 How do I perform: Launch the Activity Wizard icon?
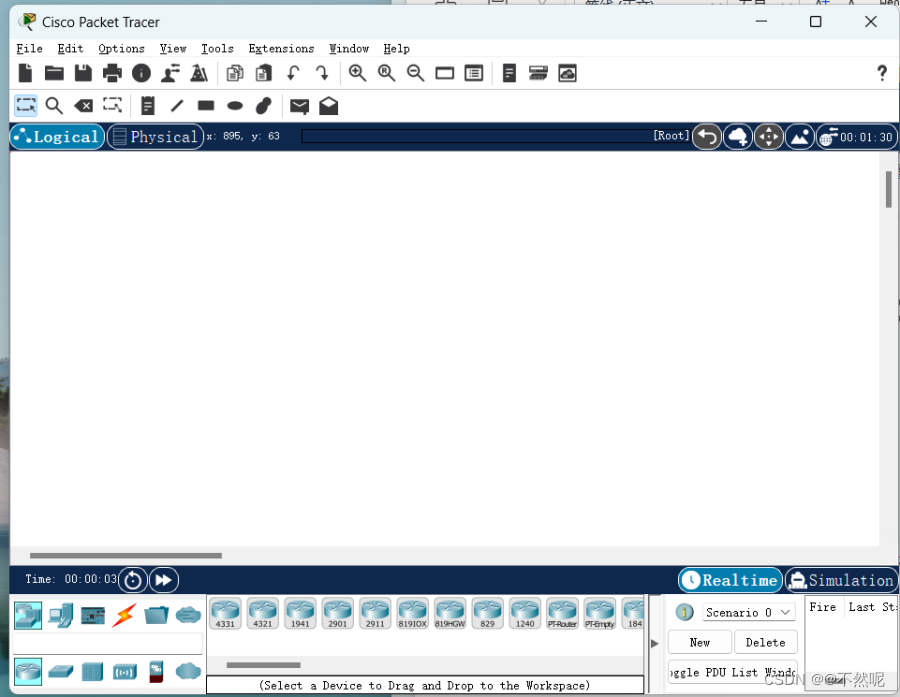click(x=199, y=73)
